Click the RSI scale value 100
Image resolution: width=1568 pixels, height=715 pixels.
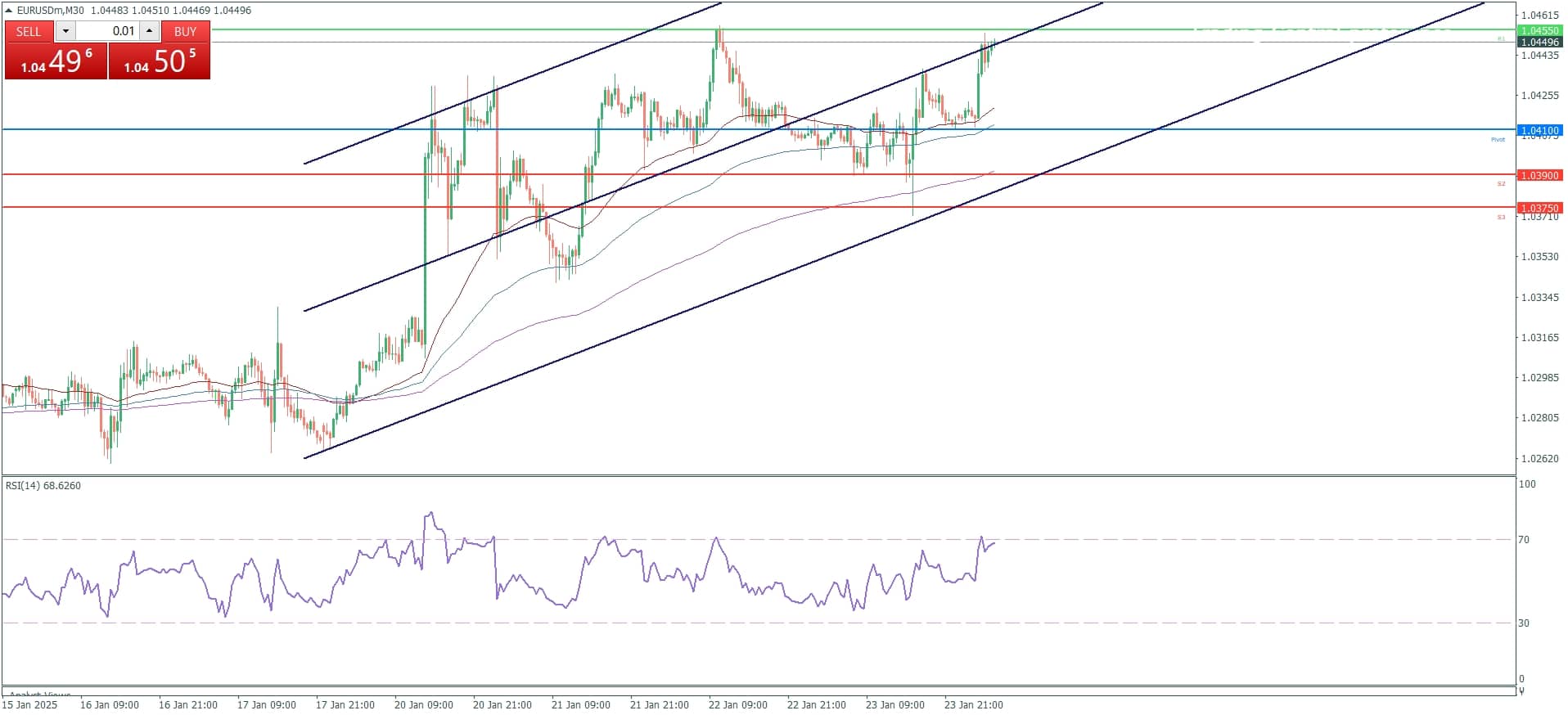(1527, 484)
